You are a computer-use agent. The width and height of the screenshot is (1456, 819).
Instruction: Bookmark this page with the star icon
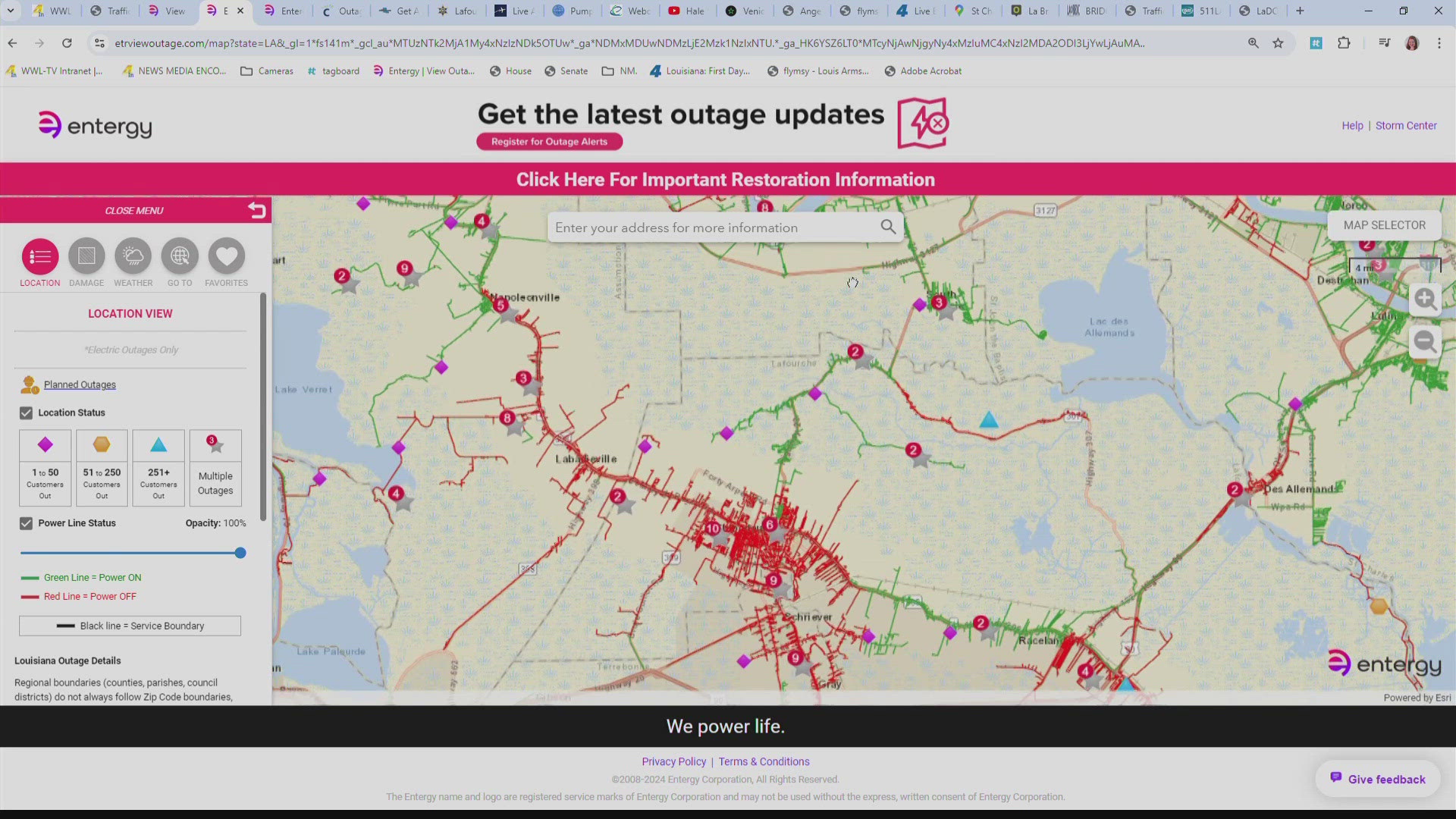click(x=1278, y=43)
